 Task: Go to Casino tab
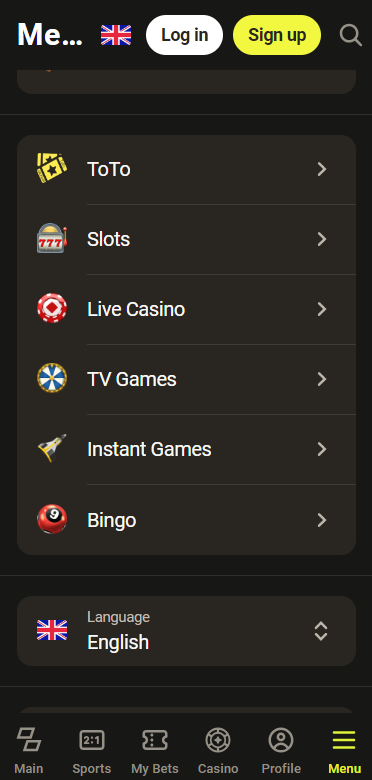pos(218,751)
